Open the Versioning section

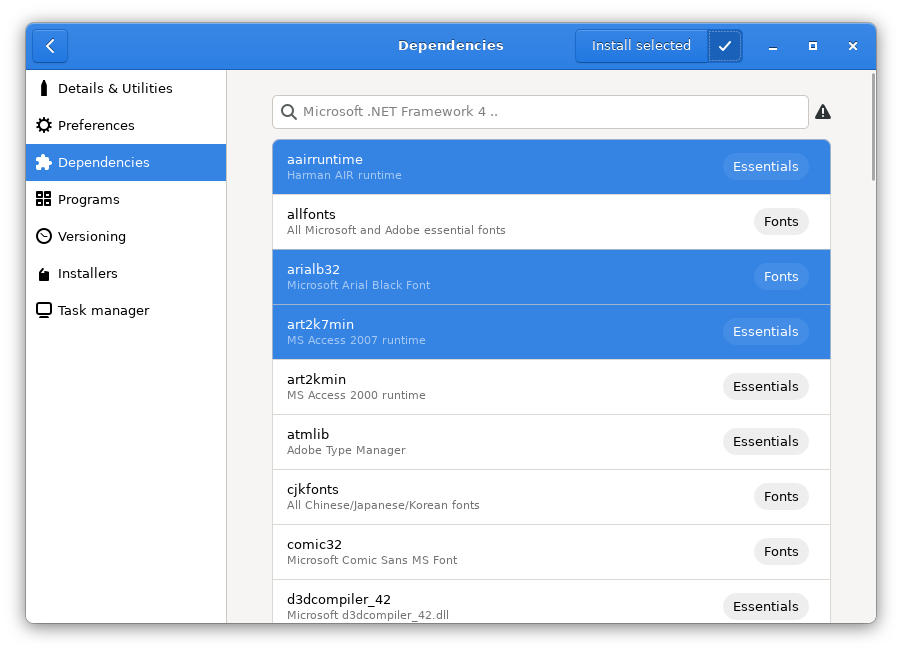coord(126,236)
